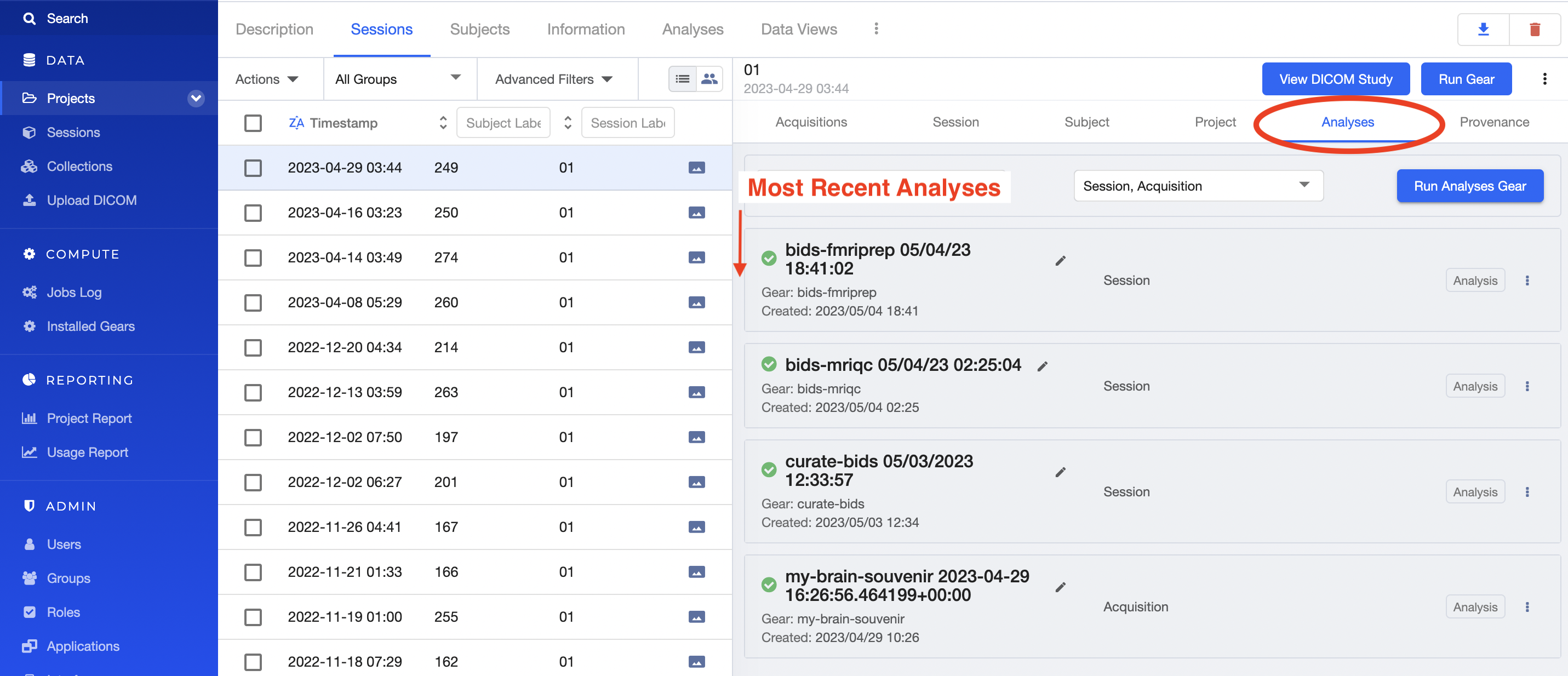Open the Session, Acquisition filter dropdown
The image size is (1568, 676).
(x=1198, y=186)
